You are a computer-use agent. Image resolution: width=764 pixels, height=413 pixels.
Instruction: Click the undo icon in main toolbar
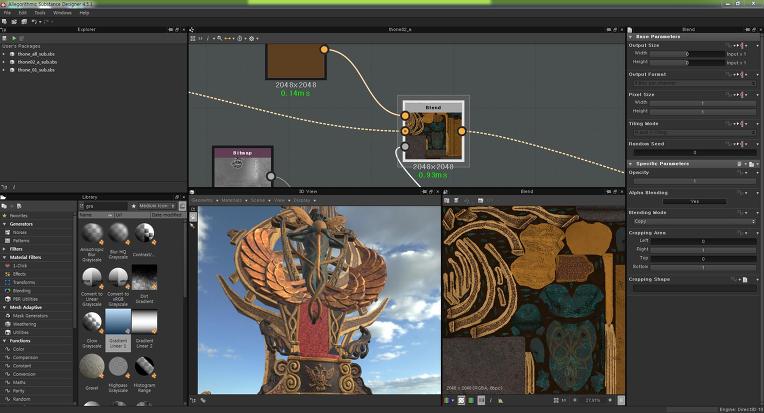(34, 21)
